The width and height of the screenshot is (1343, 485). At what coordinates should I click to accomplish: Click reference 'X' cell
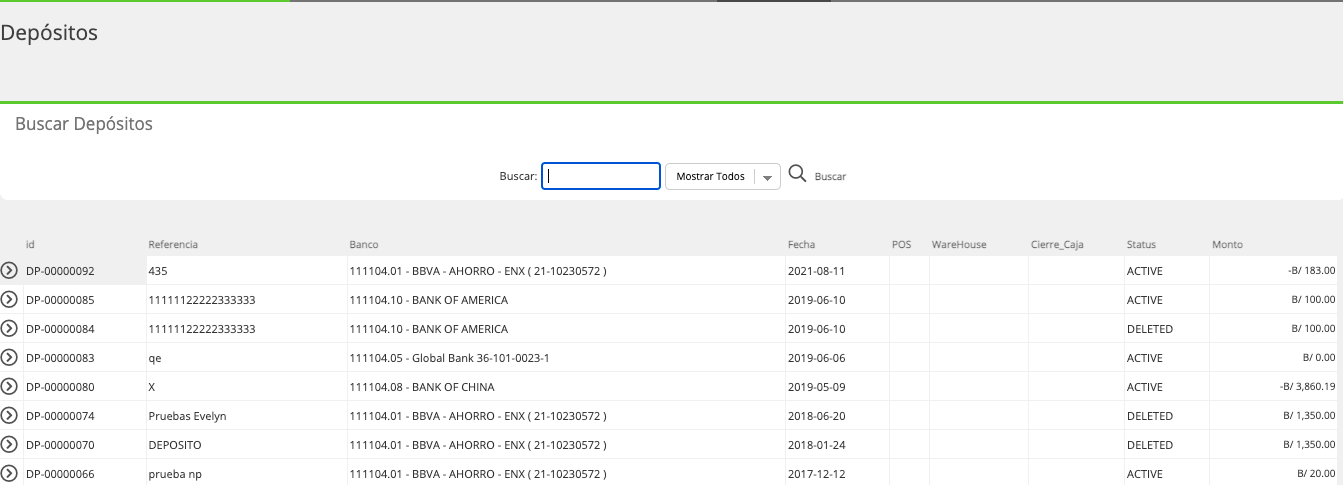[246, 387]
